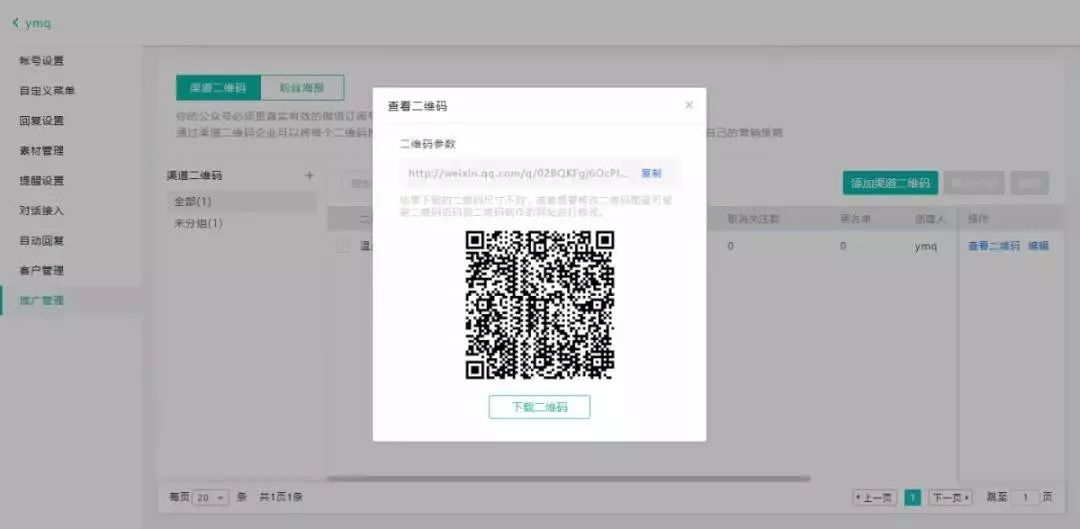This screenshot has height=529, width=1080.
Task: Open 素材管理 in sidebar
Action: (41, 151)
